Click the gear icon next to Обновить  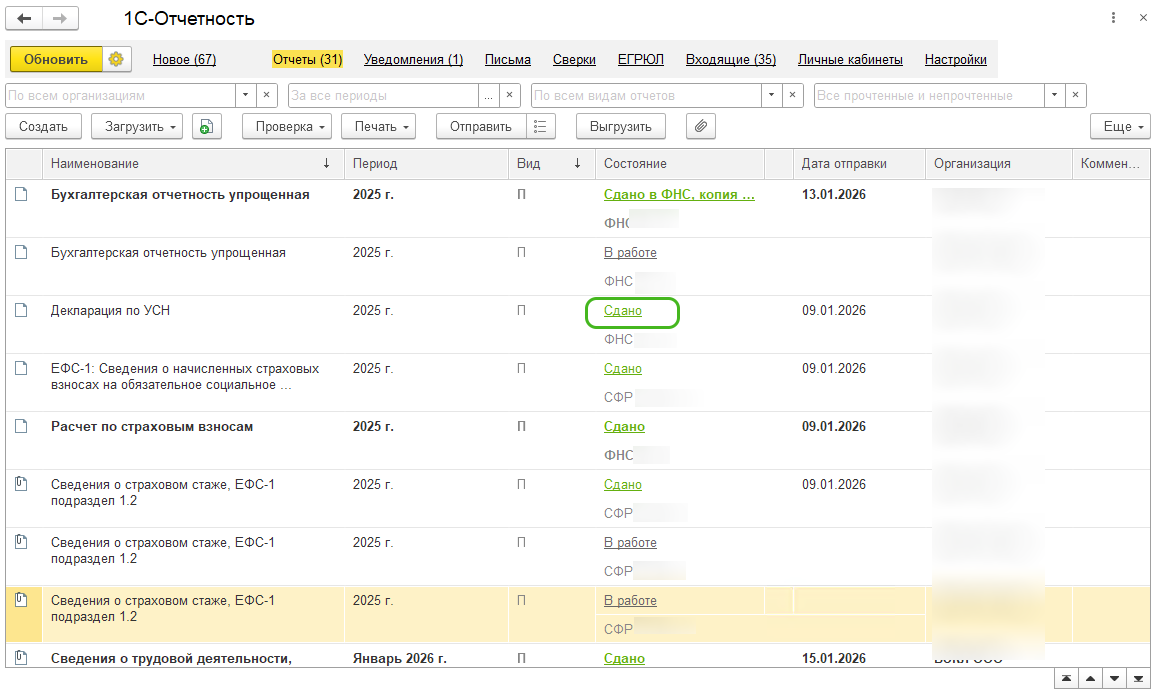coord(116,60)
